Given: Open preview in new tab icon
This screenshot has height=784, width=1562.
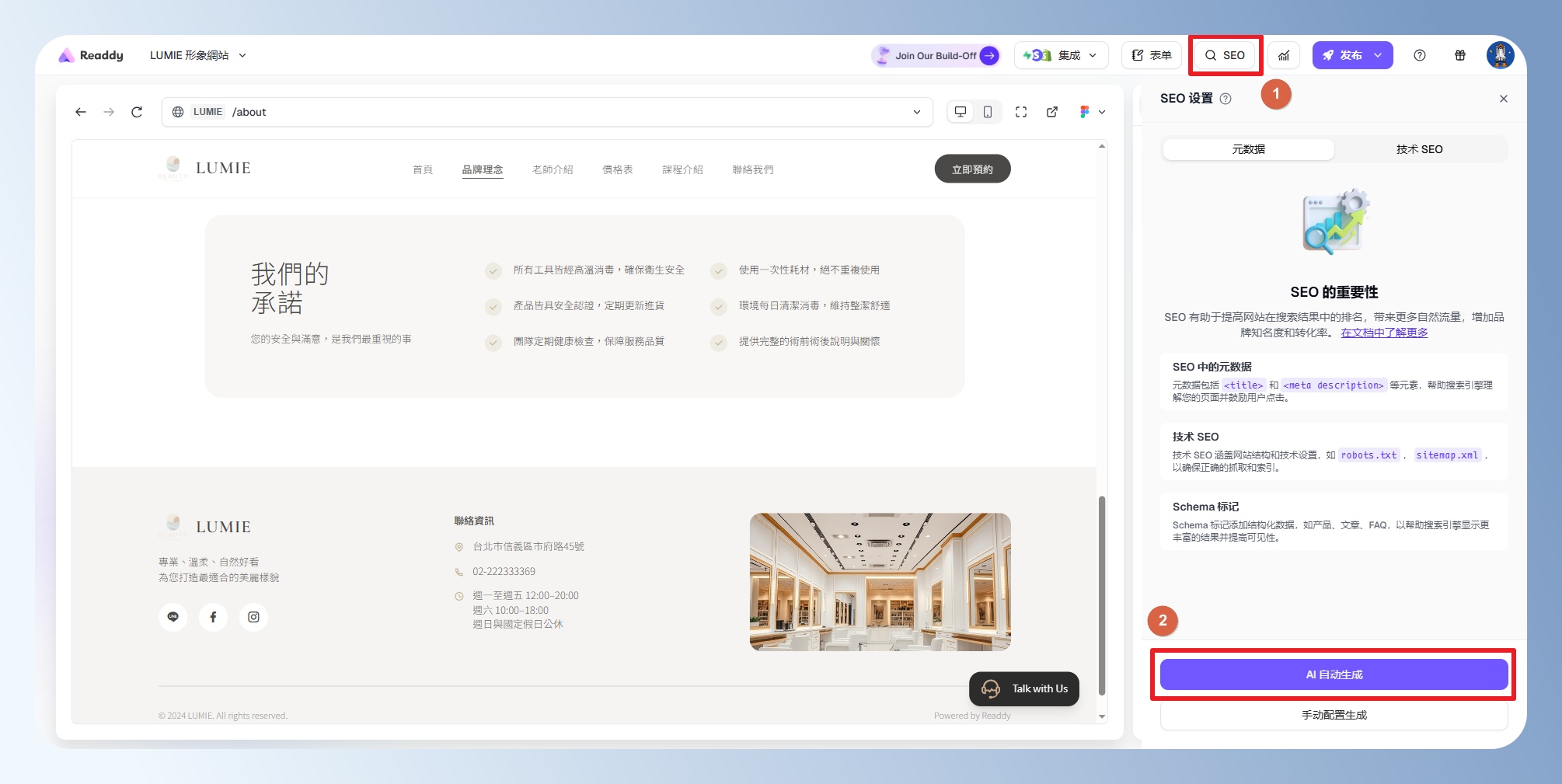Looking at the screenshot, I should 1052,112.
